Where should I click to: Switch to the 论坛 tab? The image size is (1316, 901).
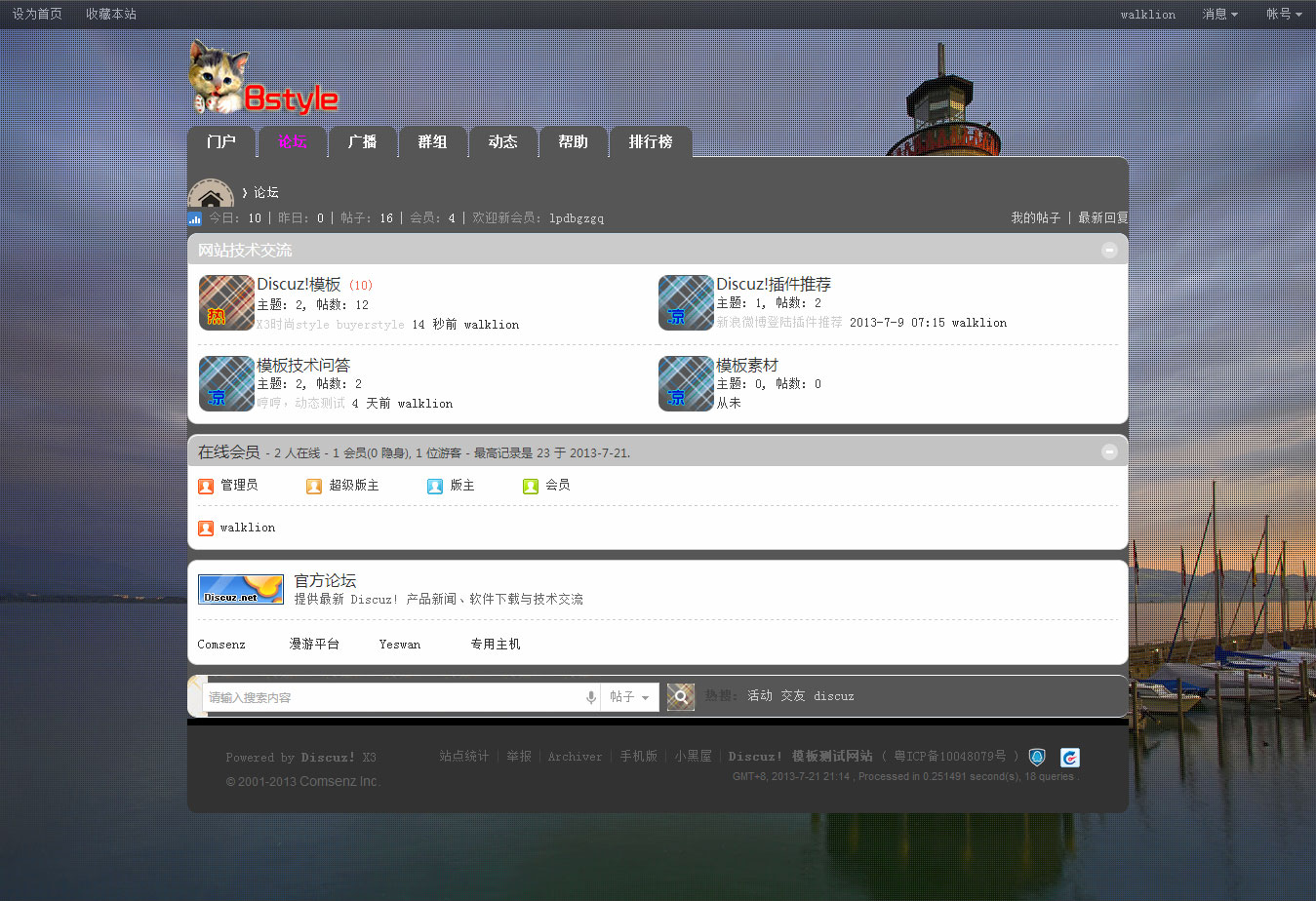coord(292,142)
